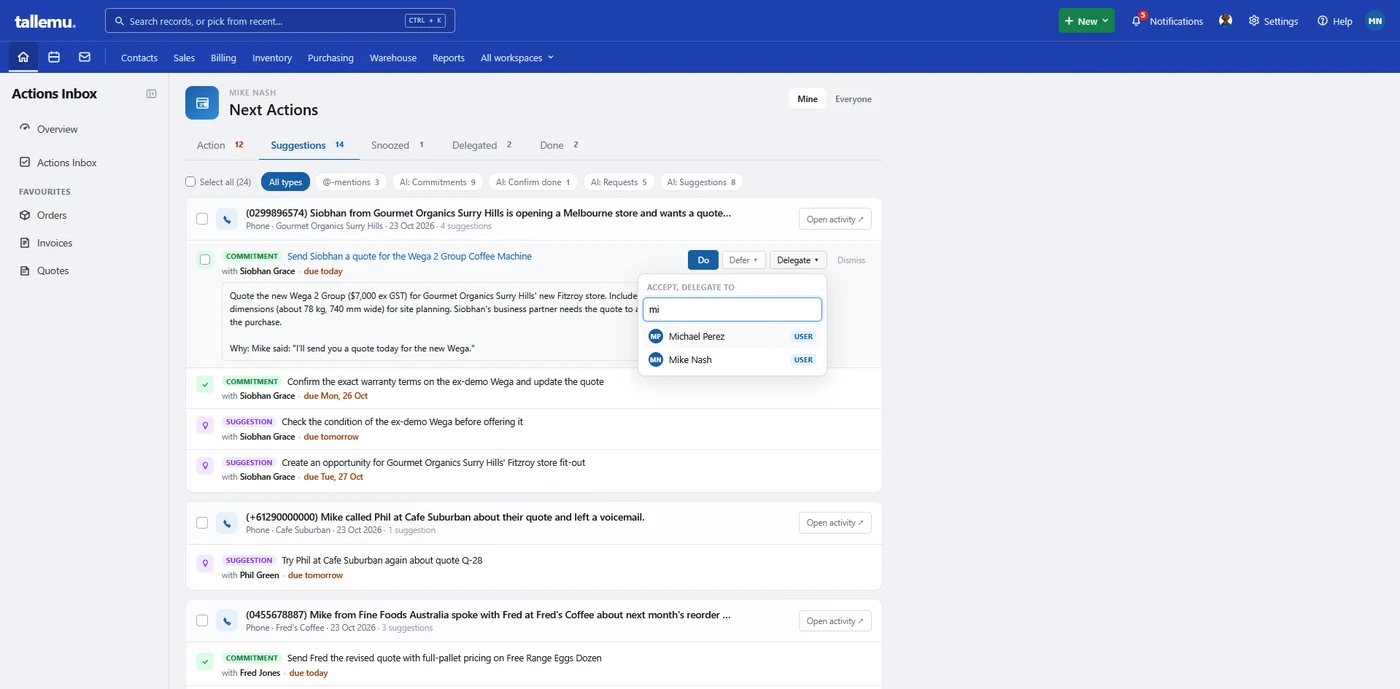
Task: Open Purchasing menu
Action: tap(330, 58)
